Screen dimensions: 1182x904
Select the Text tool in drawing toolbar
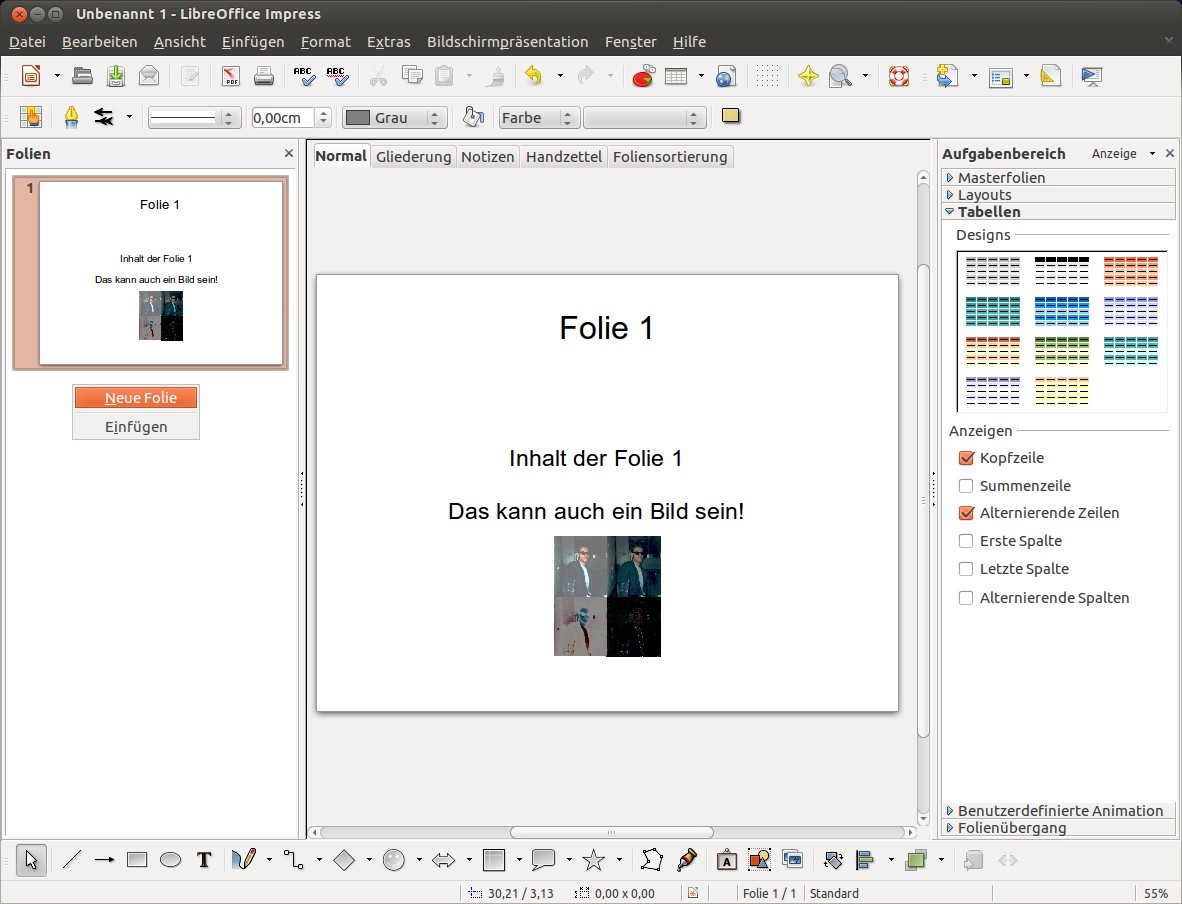coord(204,860)
